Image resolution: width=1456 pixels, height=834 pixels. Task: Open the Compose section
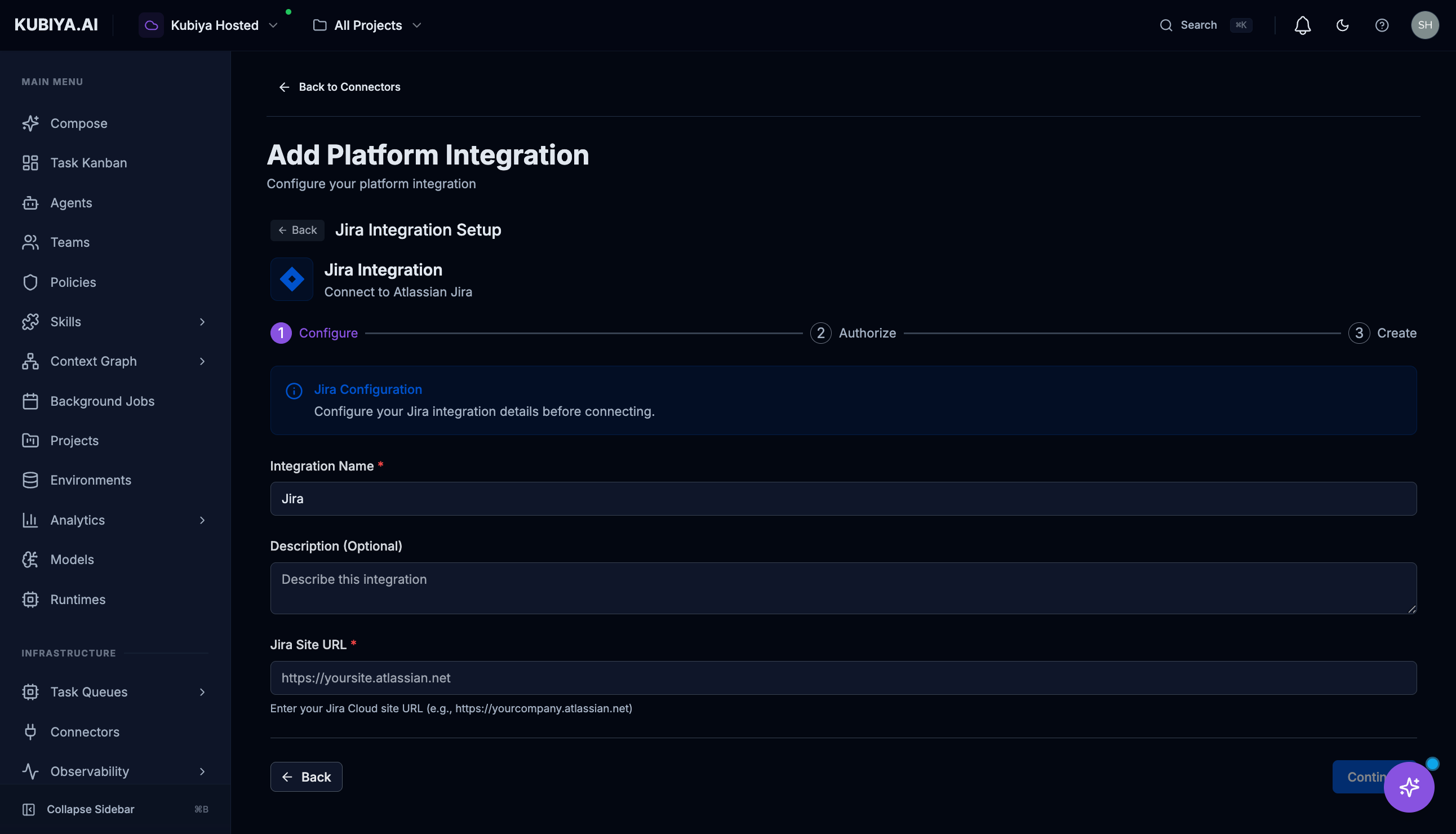(x=78, y=123)
